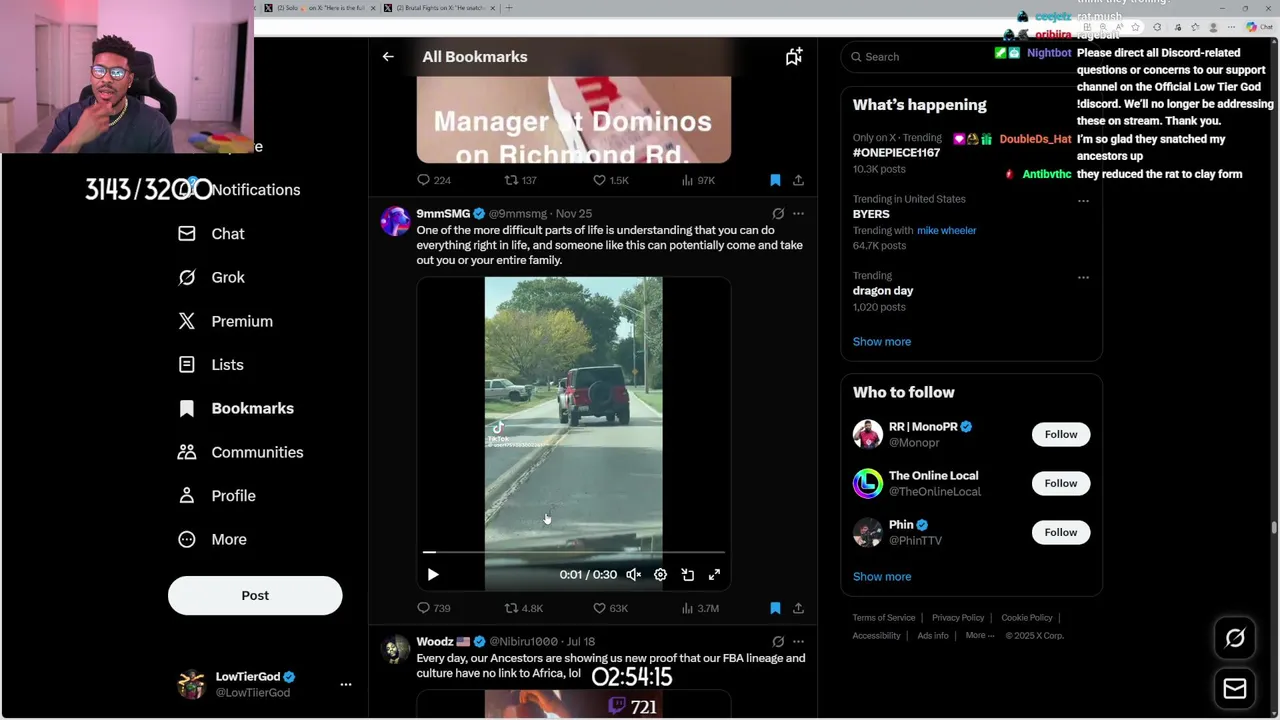
Task: Expand the More menu in sidebar
Action: pos(212,539)
